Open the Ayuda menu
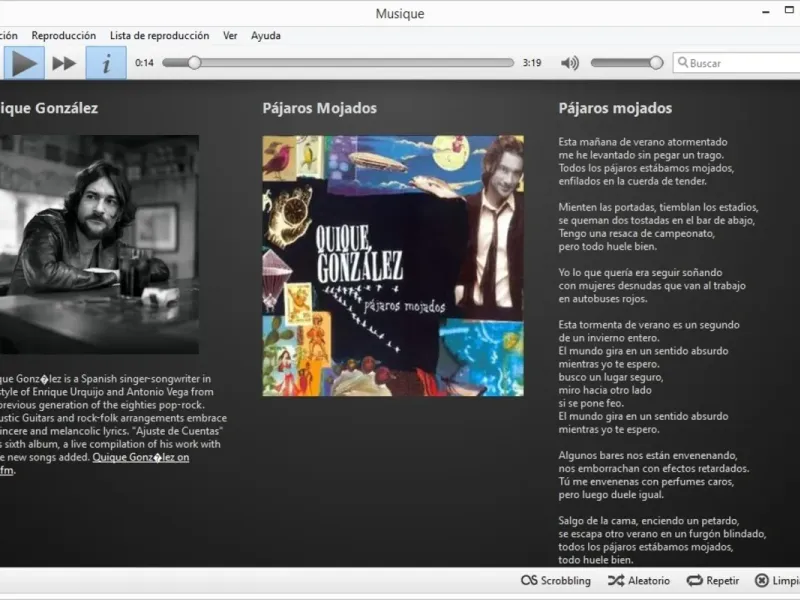Screen dimensions: 800x600 click(266, 36)
